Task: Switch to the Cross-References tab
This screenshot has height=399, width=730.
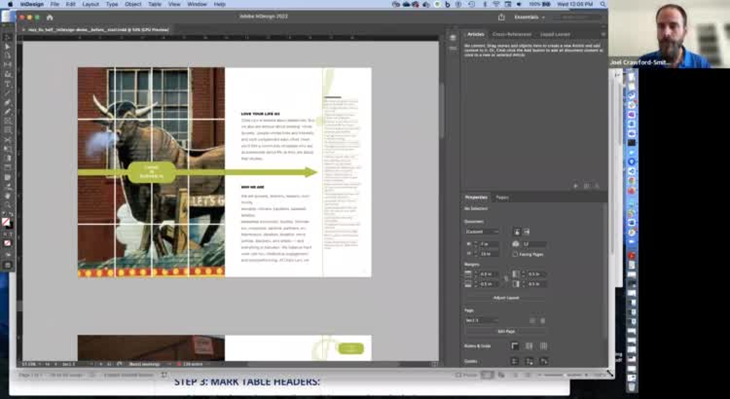Action: pyautogui.click(x=512, y=34)
